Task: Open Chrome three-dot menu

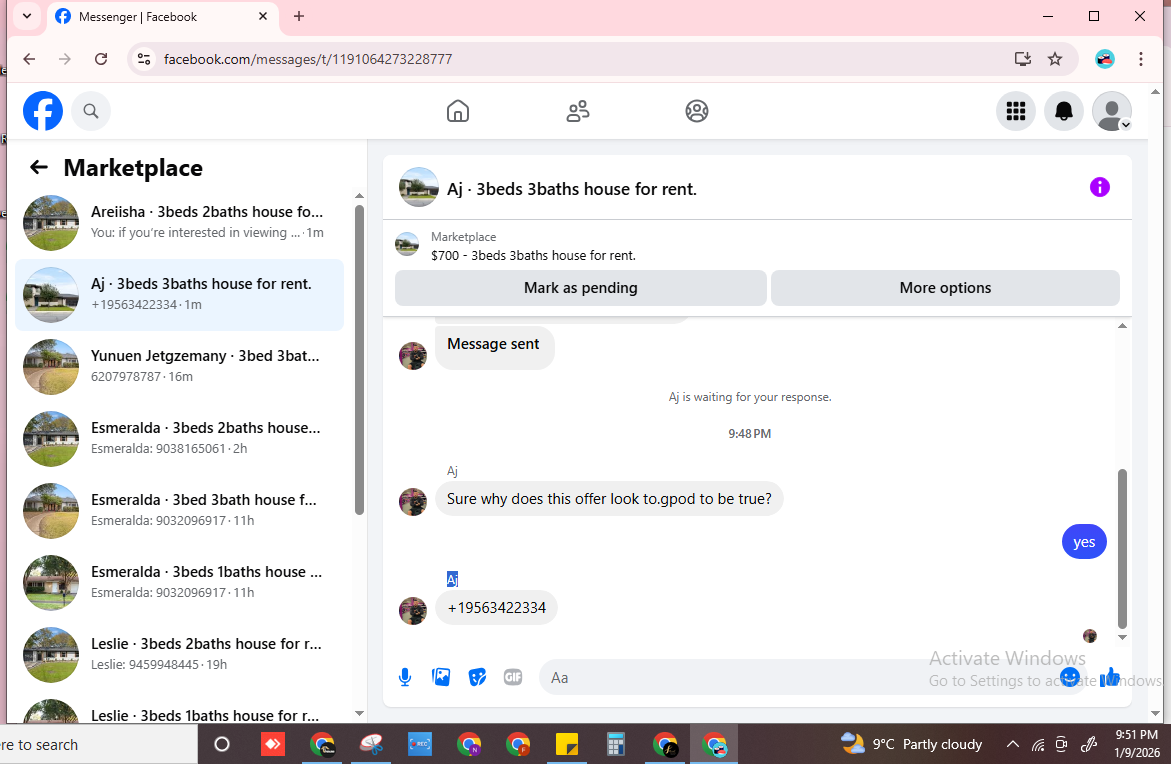Action: click(x=1140, y=59)
